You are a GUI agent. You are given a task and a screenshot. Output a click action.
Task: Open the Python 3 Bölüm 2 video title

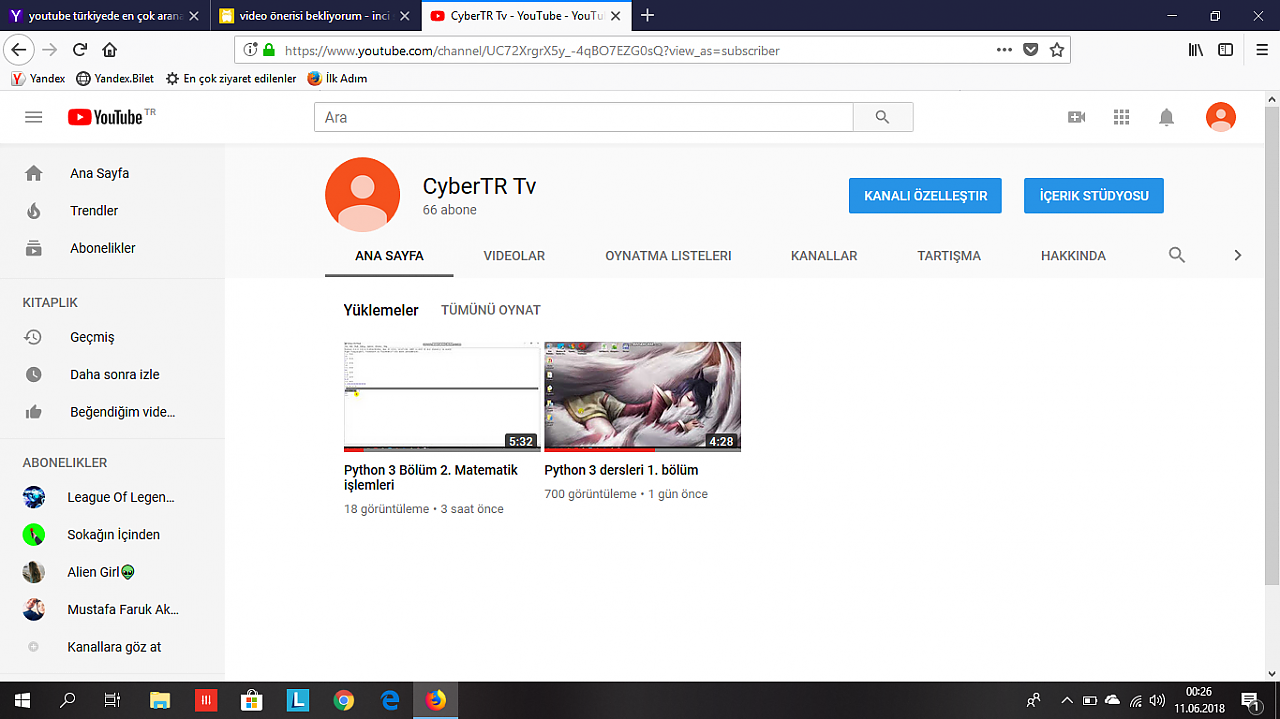tap(431, 477)
